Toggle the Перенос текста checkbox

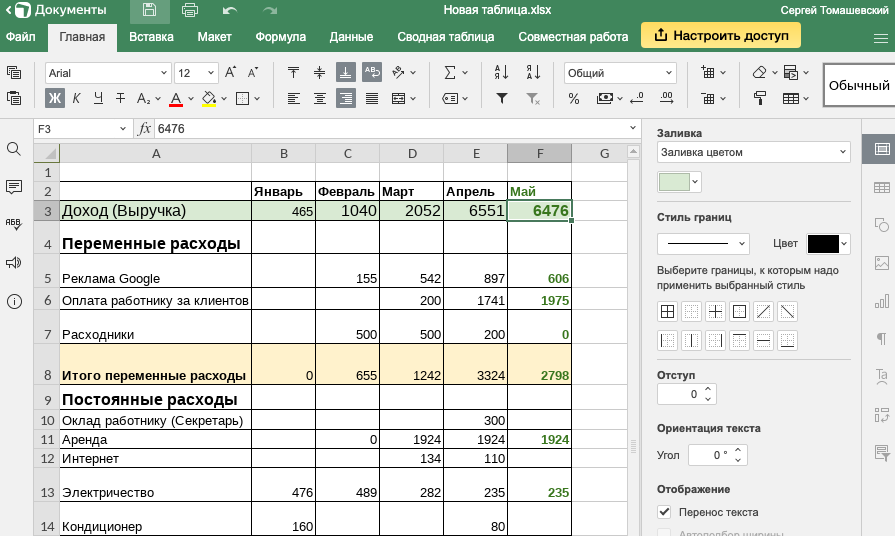click(x=664, y=511)
